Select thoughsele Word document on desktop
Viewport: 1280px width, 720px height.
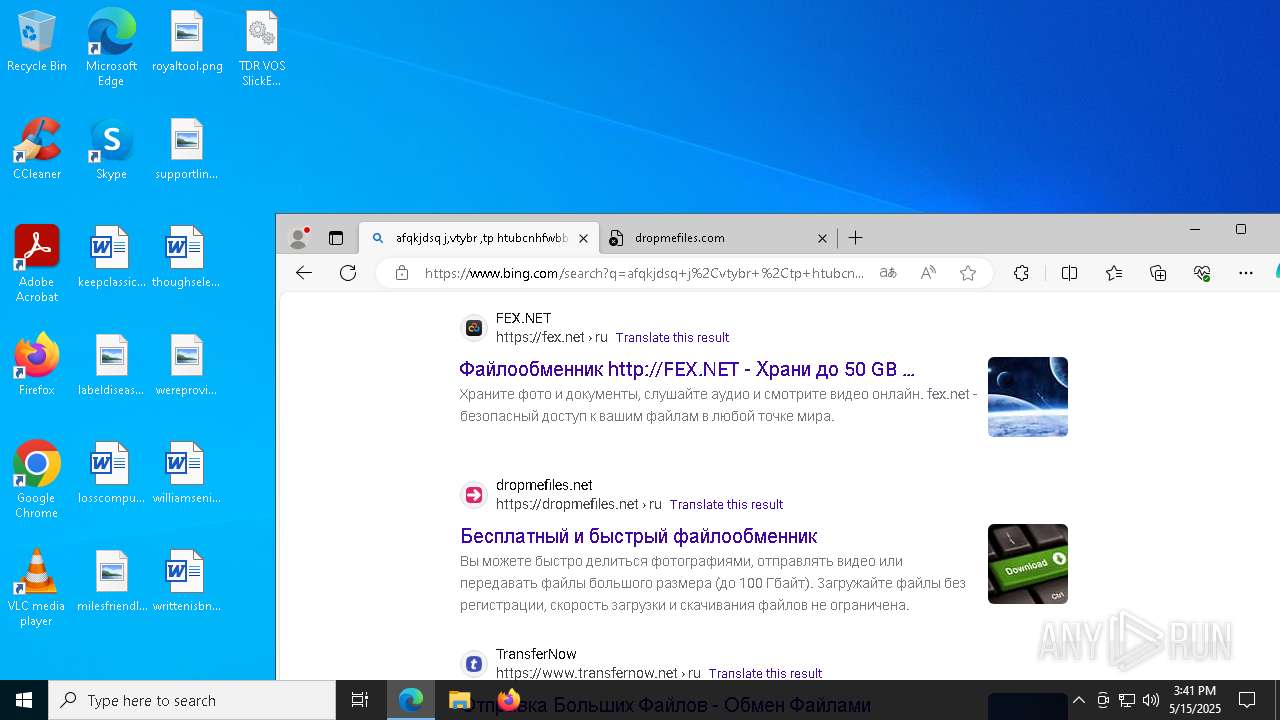[x=186, y=258]
